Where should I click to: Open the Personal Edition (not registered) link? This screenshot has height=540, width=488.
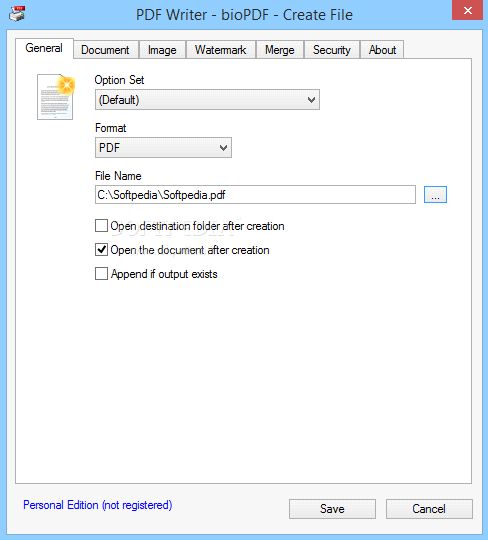click(97, 505)
